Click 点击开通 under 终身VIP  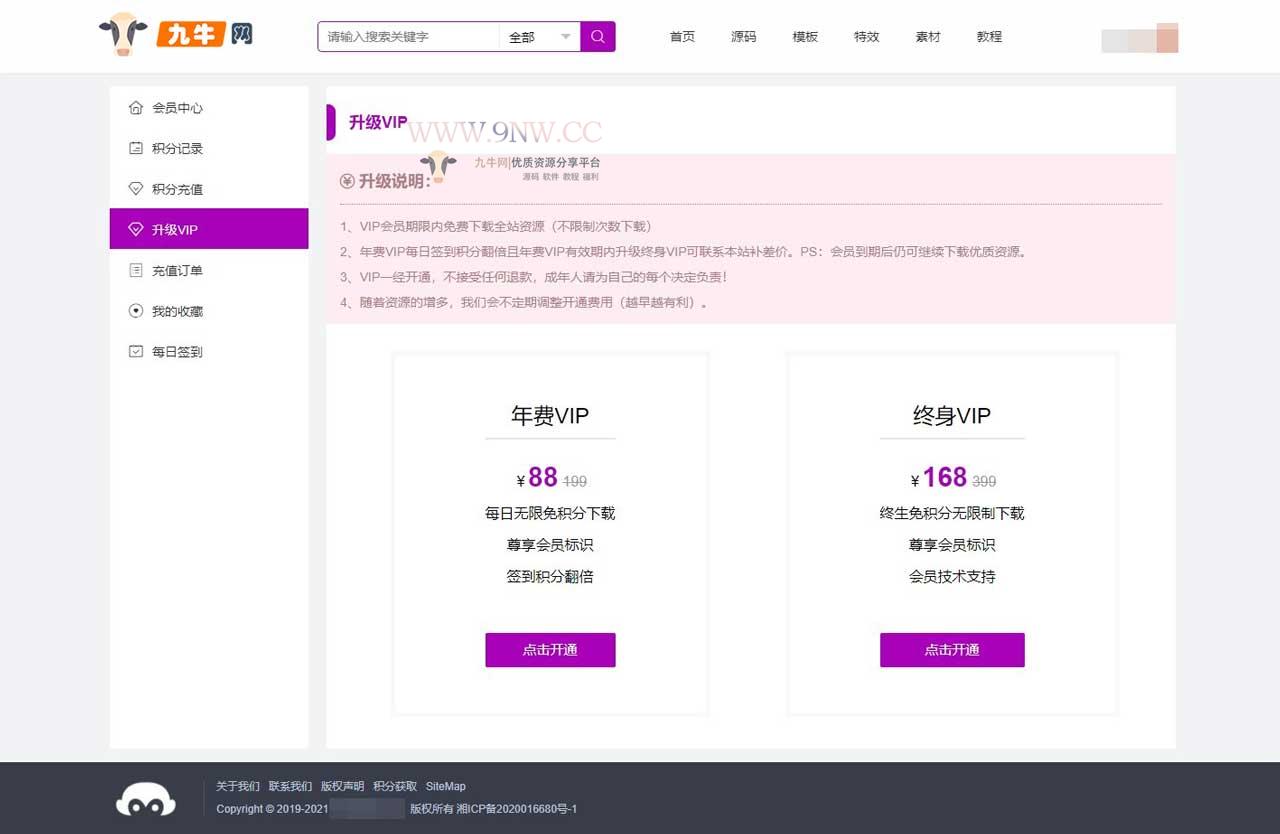(952, 650)
